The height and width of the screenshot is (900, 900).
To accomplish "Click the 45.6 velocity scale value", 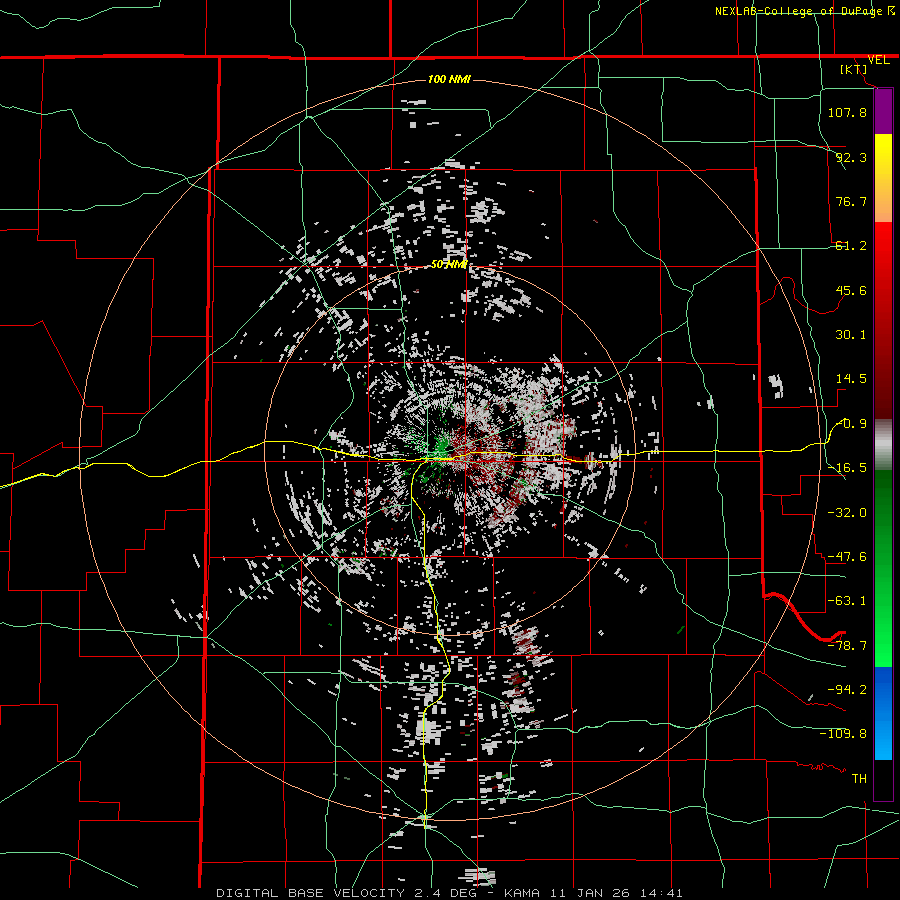I will pos(851,290).
